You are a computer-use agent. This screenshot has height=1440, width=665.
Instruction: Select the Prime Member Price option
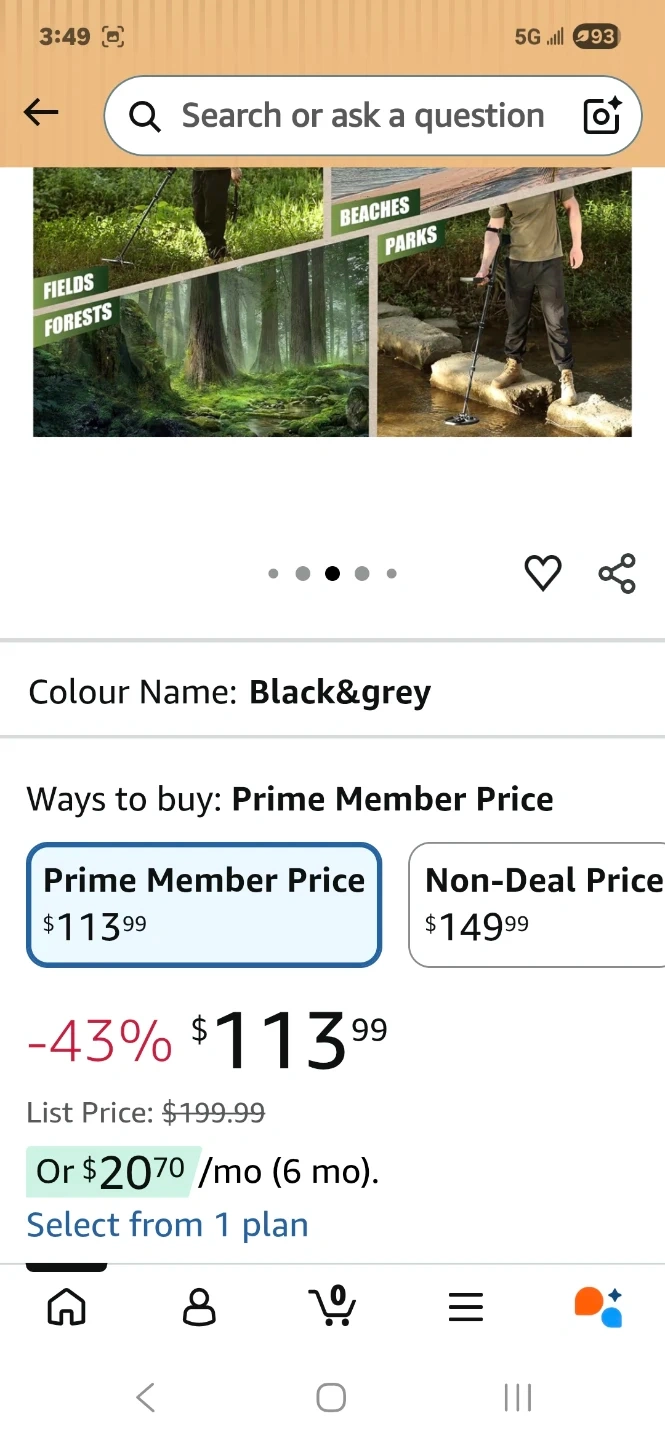[x=204, y=905]
